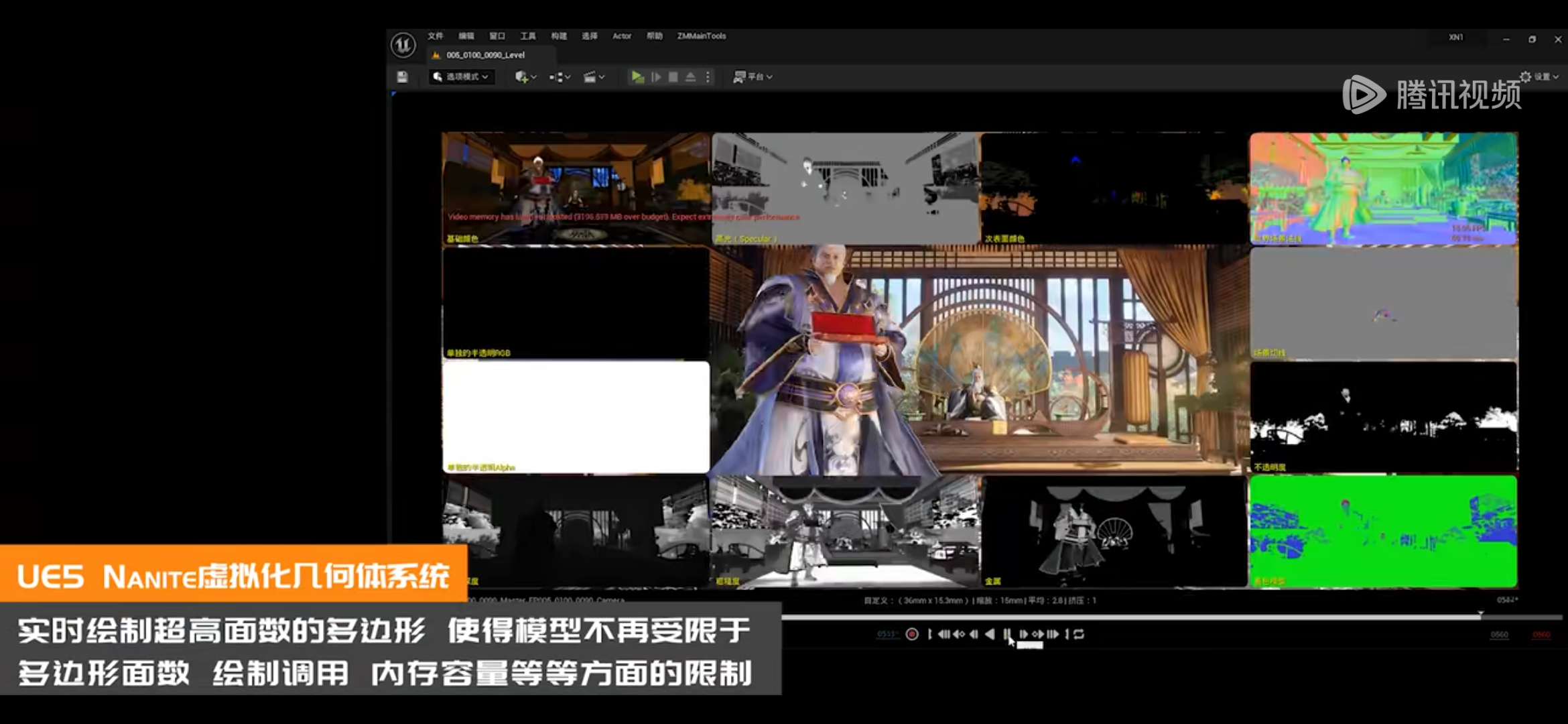Click the XN1 label in title bar
The height and width of the screenshot is (724, 1568).
pyautogui.click(x=1456, y=38)
